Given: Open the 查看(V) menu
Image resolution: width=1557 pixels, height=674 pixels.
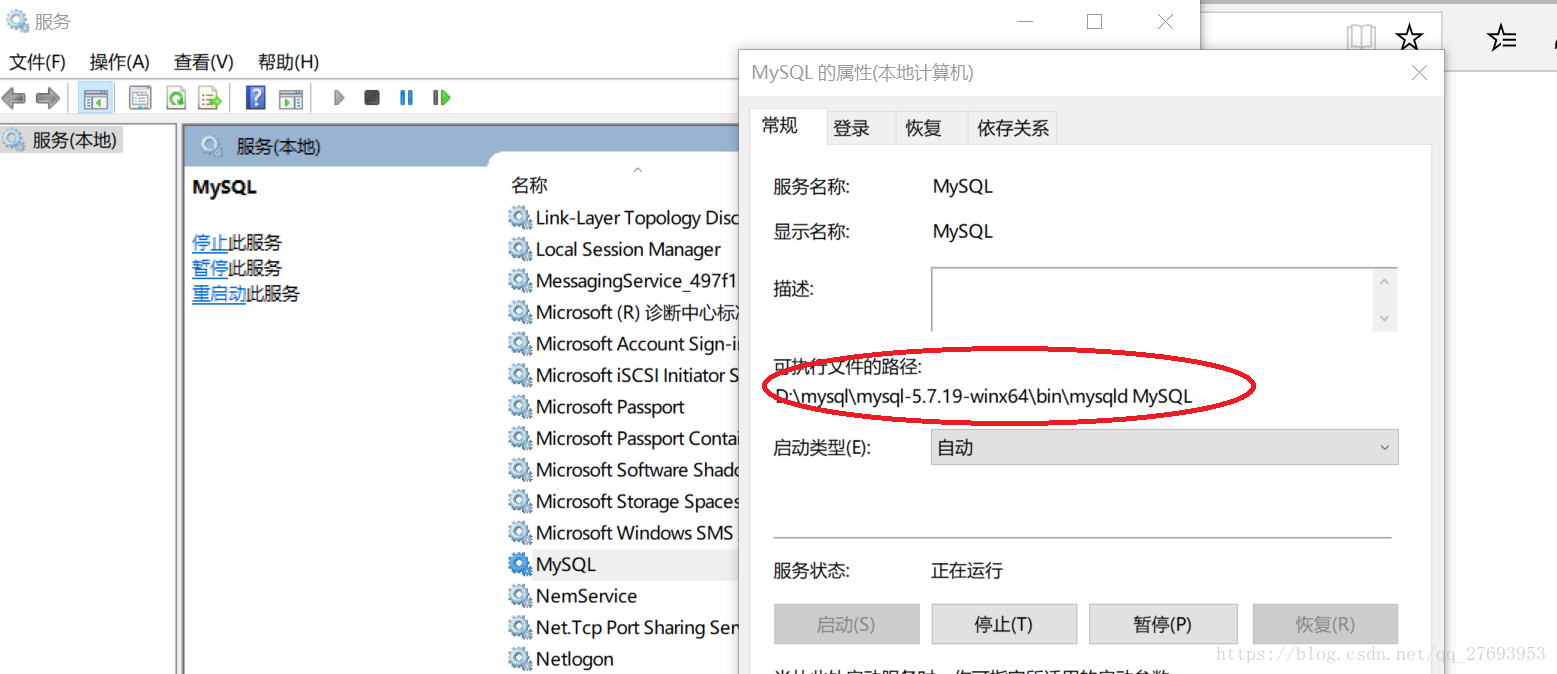Looking at the screenshot, I should (203, 62).
